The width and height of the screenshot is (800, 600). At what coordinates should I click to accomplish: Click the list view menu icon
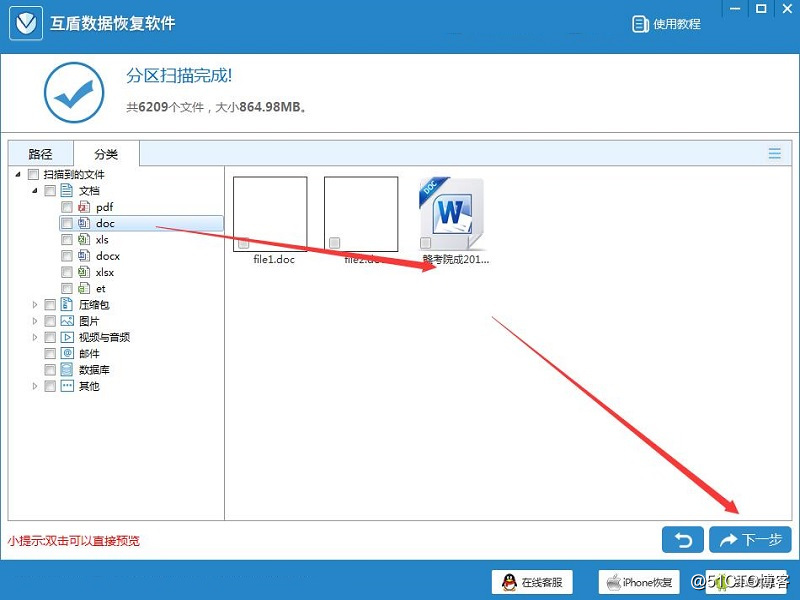click(774, 153)
